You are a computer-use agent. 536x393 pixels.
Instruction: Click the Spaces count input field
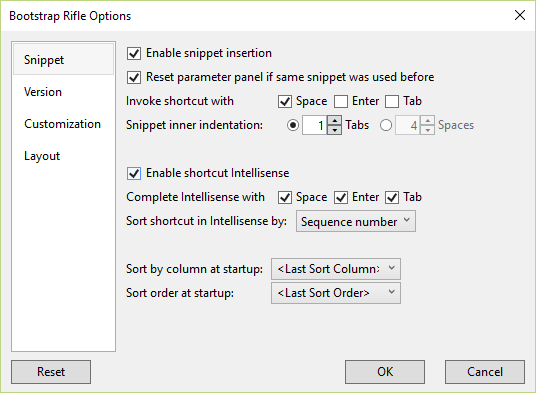click(408, 125)
